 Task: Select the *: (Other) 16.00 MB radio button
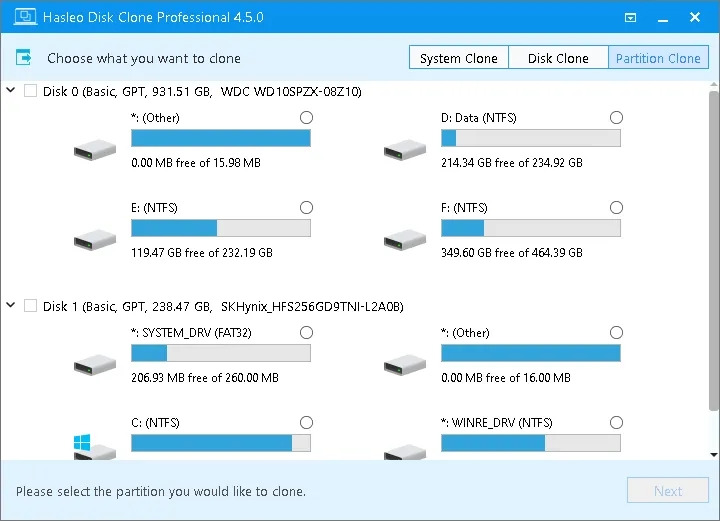(616, 332)
